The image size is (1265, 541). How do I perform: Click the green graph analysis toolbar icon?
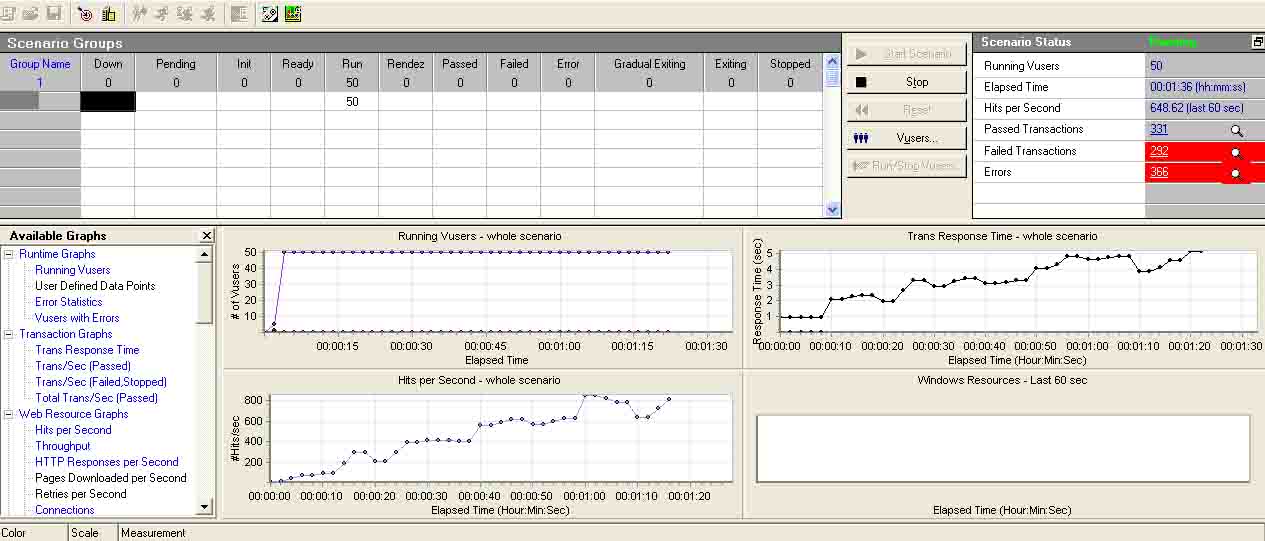[293, 14]
